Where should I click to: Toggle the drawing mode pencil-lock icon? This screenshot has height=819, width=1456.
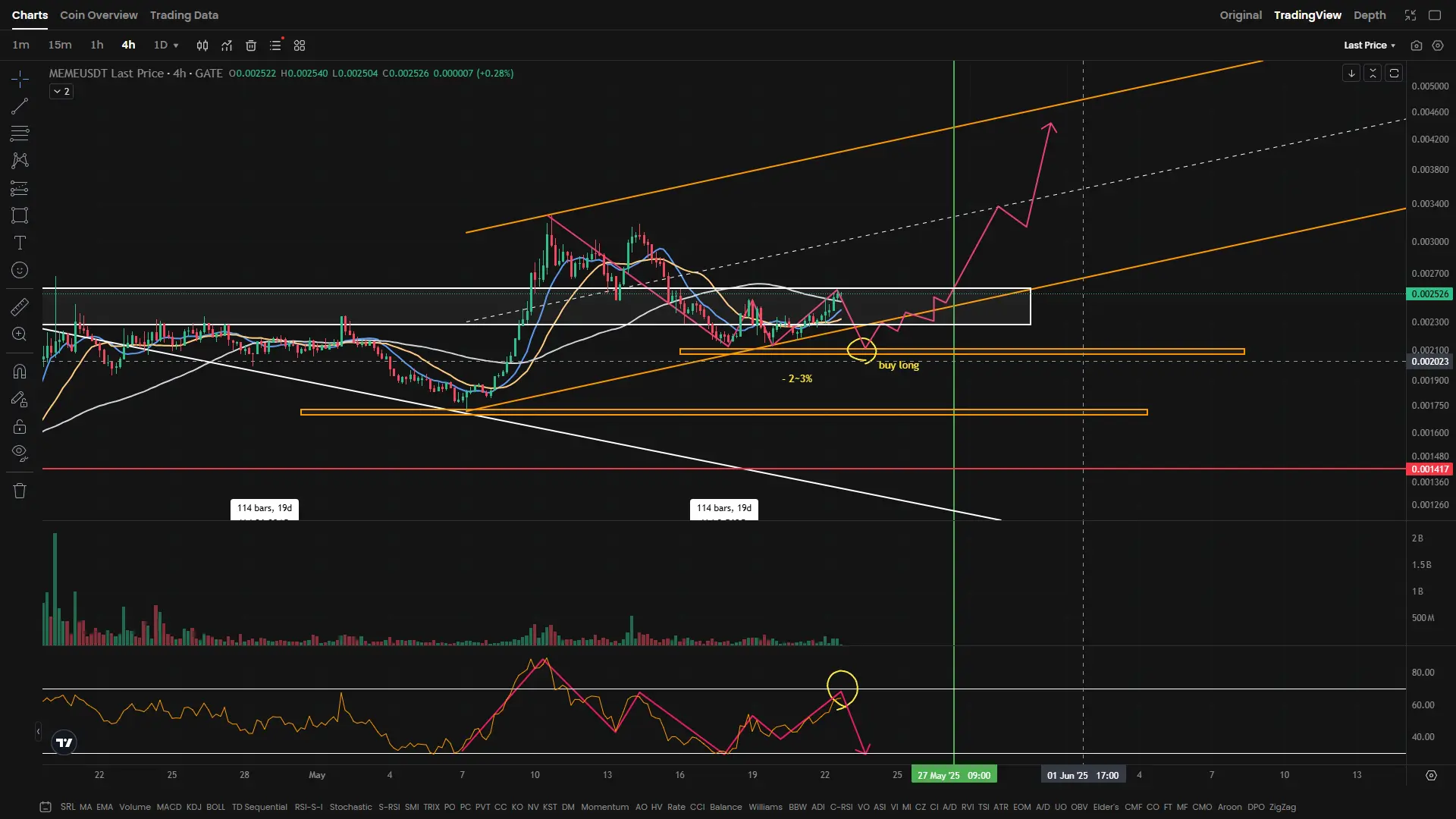point(20,400)
